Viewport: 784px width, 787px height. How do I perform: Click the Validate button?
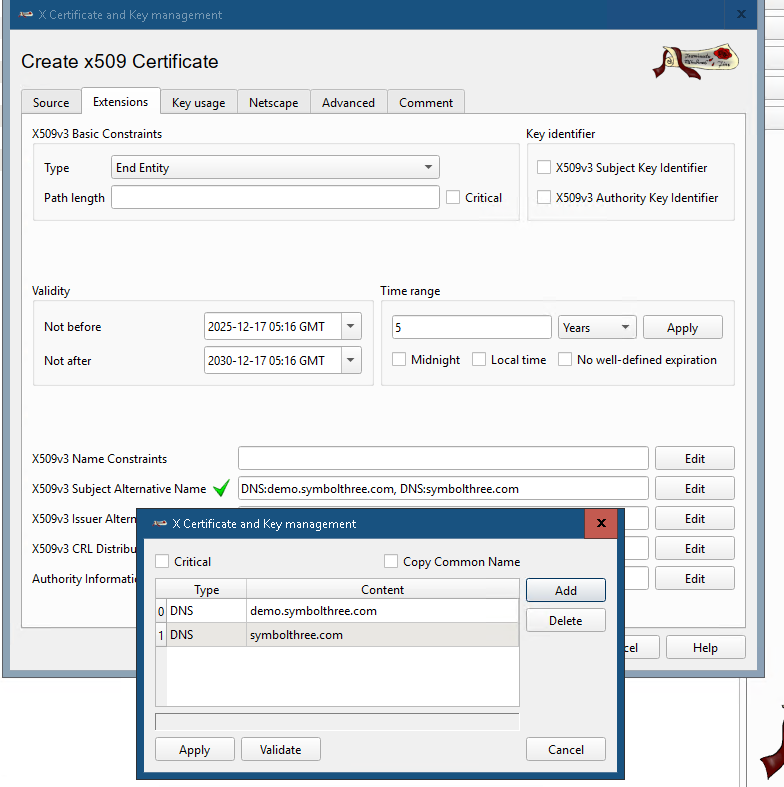281,749
